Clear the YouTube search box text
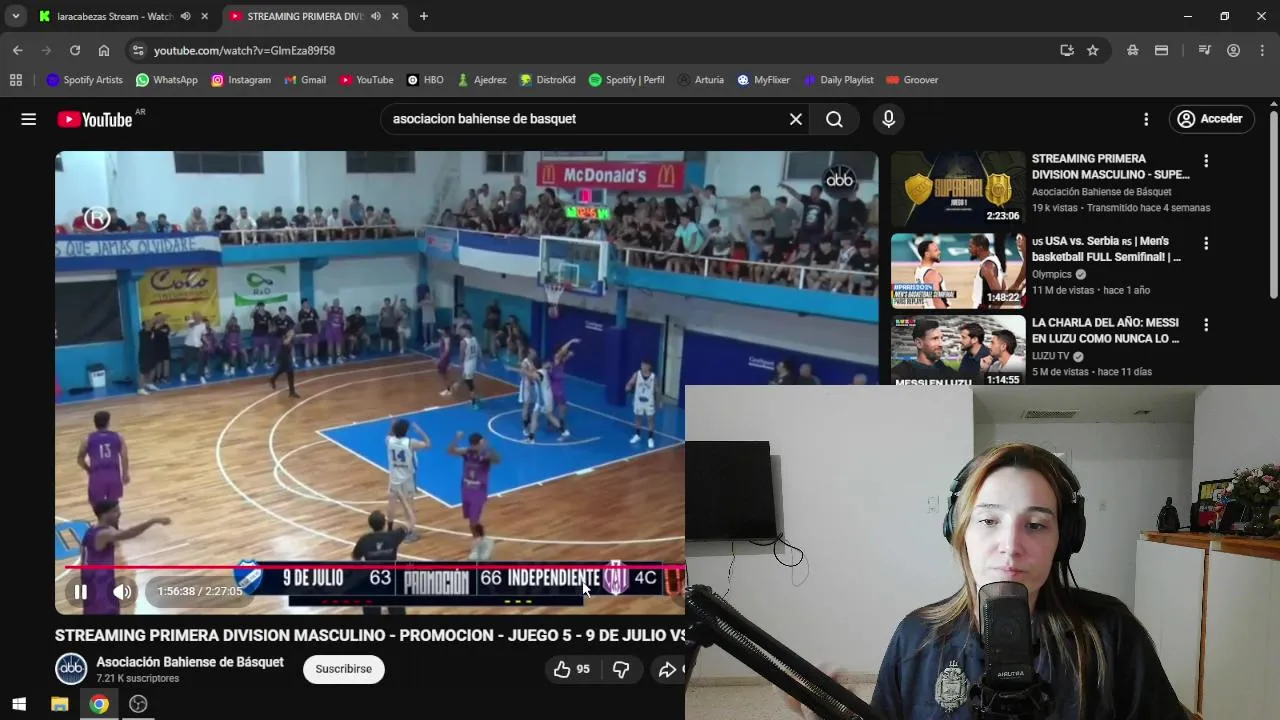Screen dimensions: 1280x720 (796, 119)
